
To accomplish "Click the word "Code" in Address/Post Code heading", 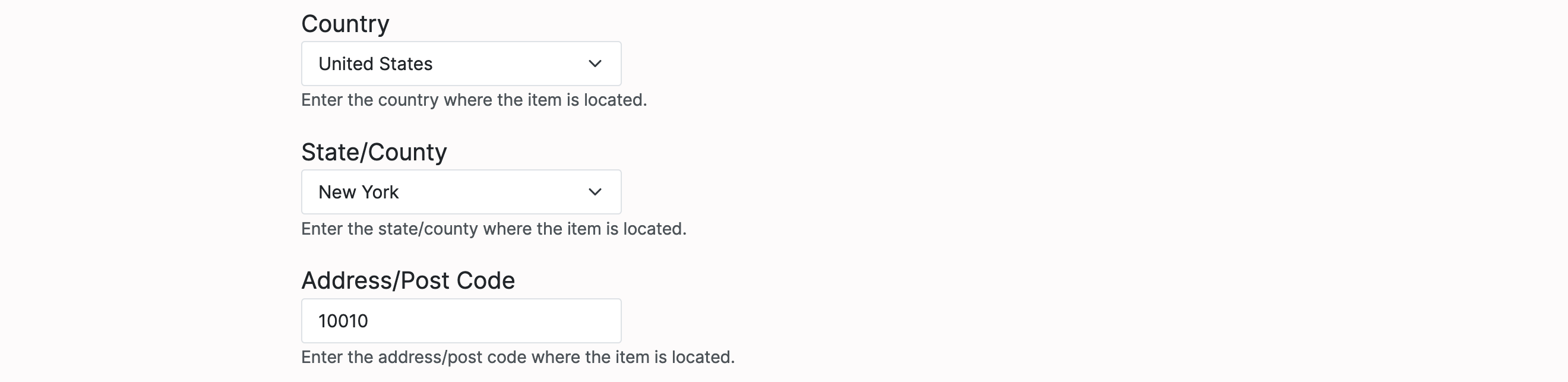I will click(x=485, y=280).
